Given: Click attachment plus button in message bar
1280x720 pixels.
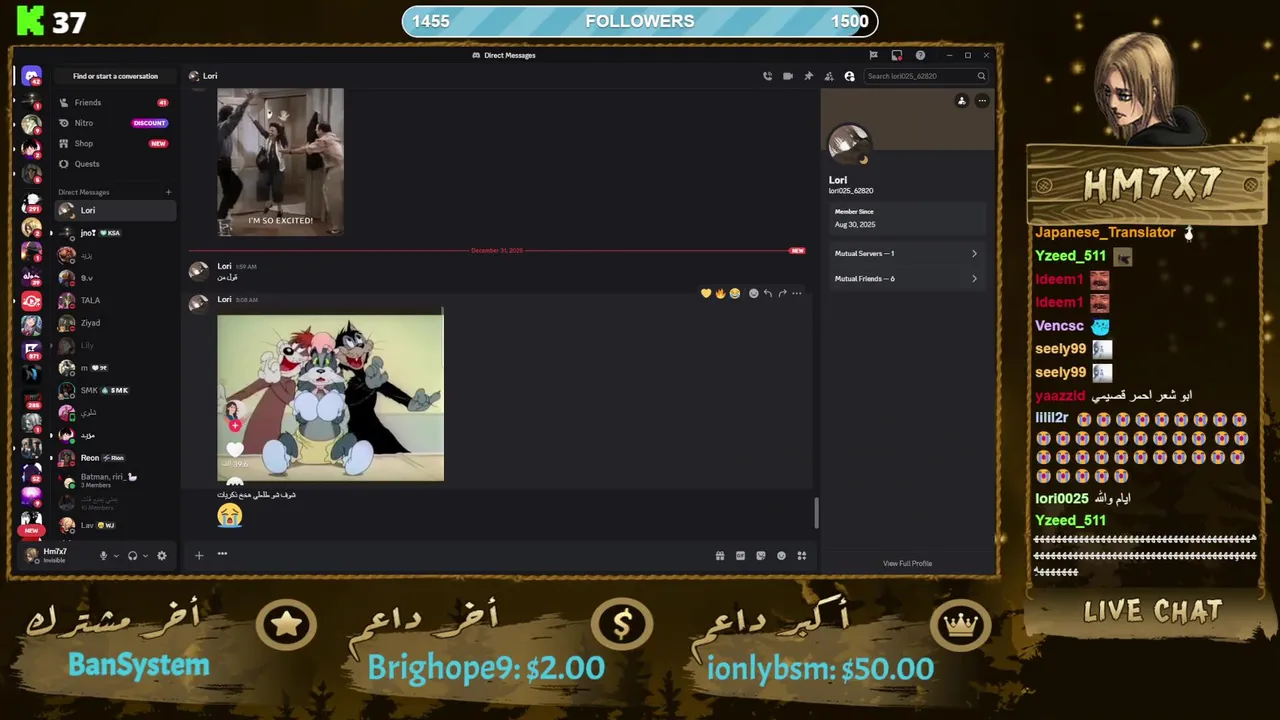Looking at the screenshot, I should point(199,555).
